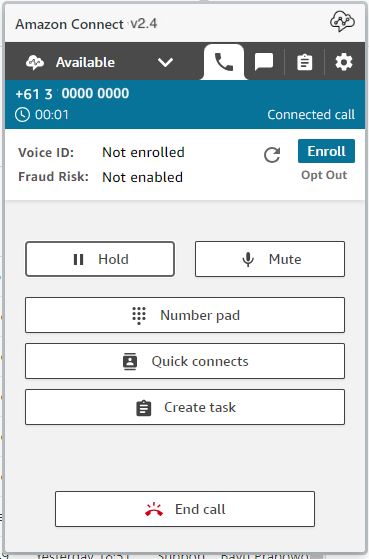Refresh Voice ID status

[272, 155]
